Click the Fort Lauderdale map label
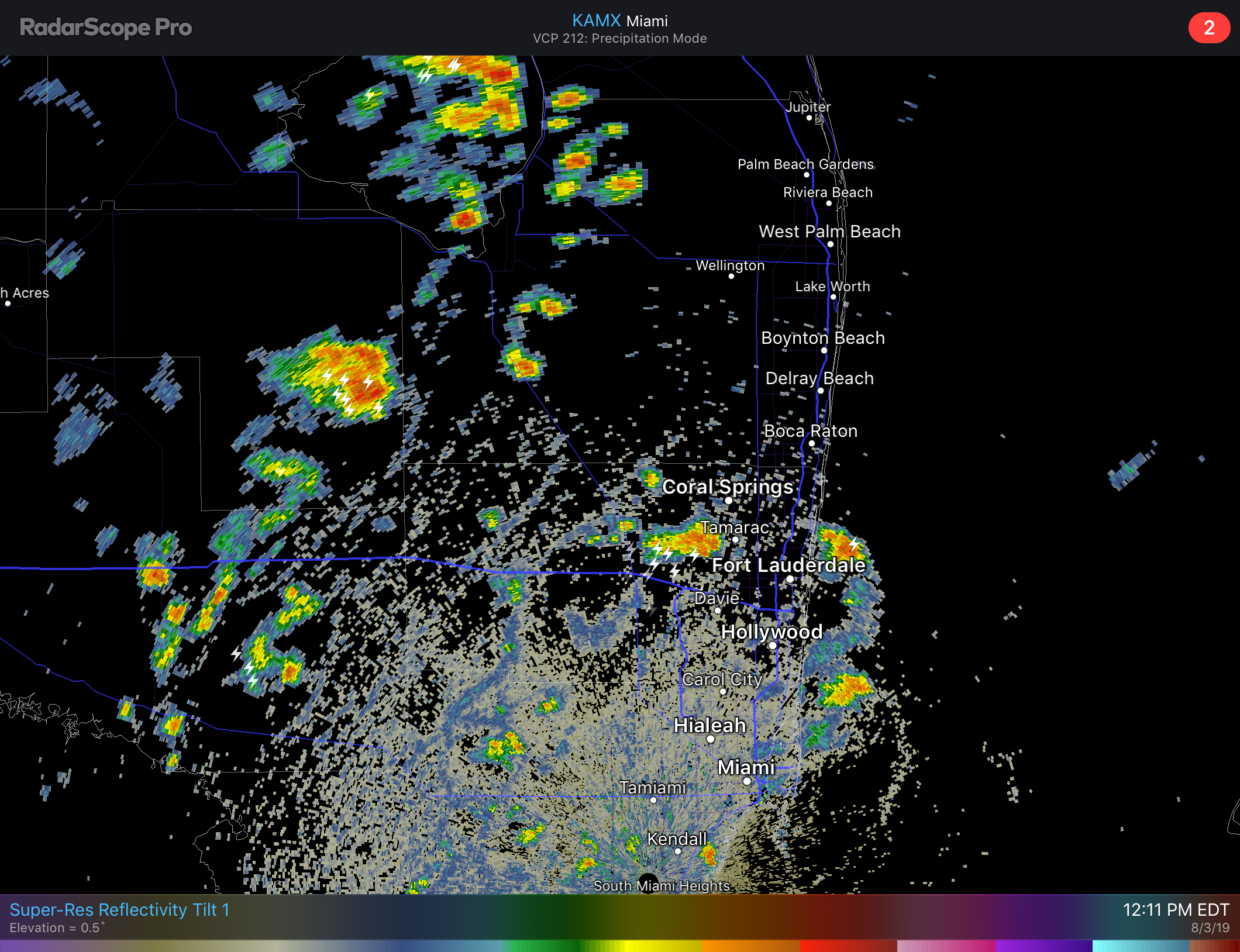The image size is (1240, 952). tap(788, 565)
